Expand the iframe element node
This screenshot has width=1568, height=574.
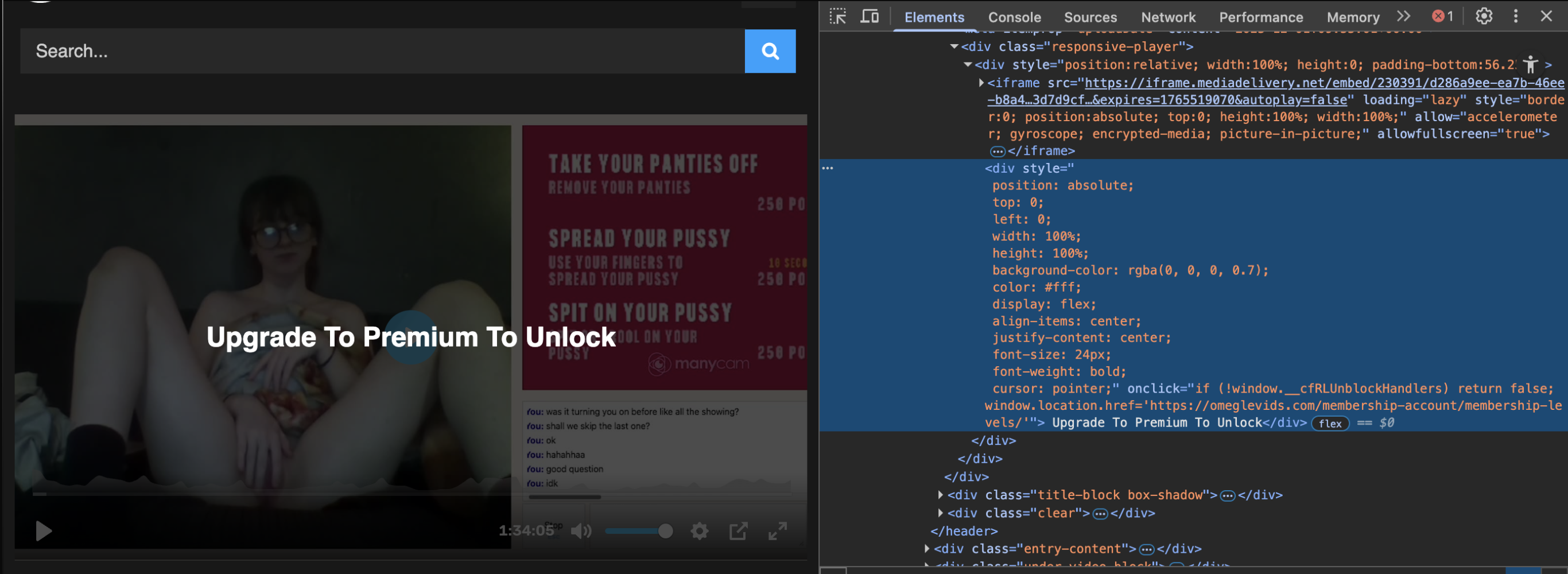(x=981, y=83)
